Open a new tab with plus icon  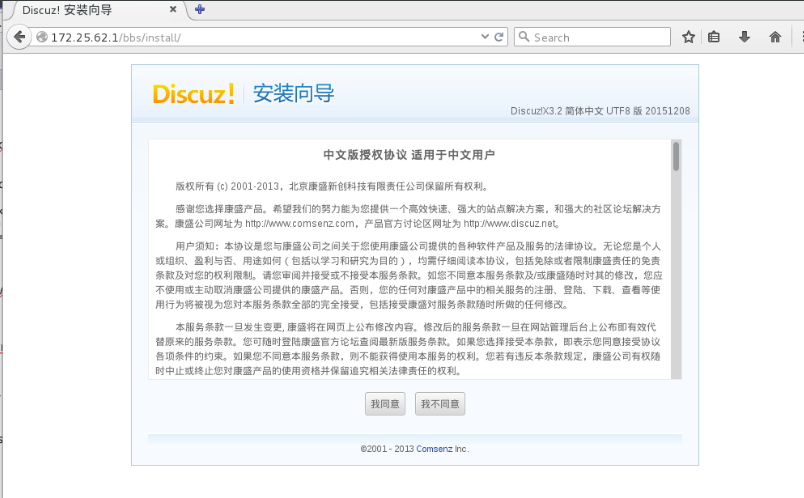(200, 9)
